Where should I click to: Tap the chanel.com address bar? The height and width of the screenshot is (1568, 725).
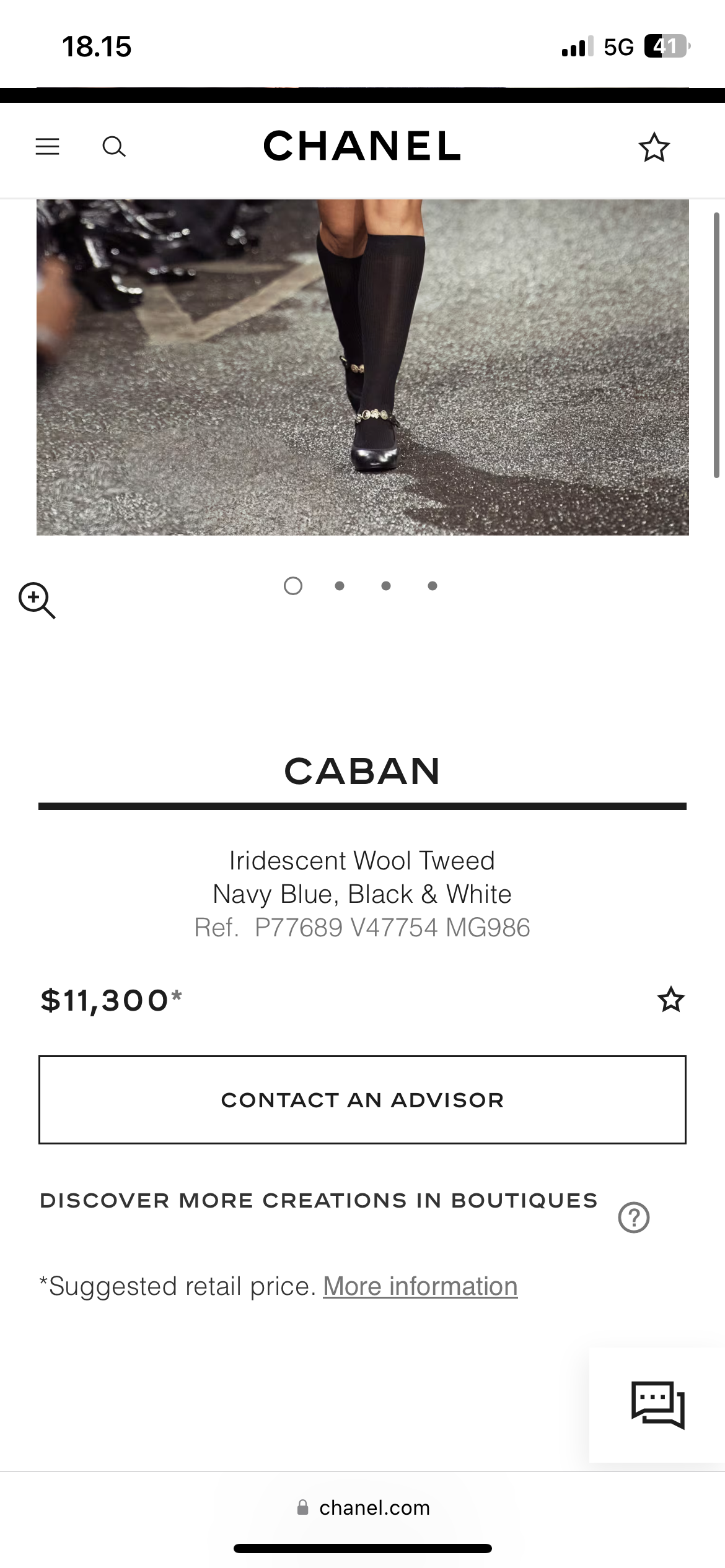point(374,1507)
